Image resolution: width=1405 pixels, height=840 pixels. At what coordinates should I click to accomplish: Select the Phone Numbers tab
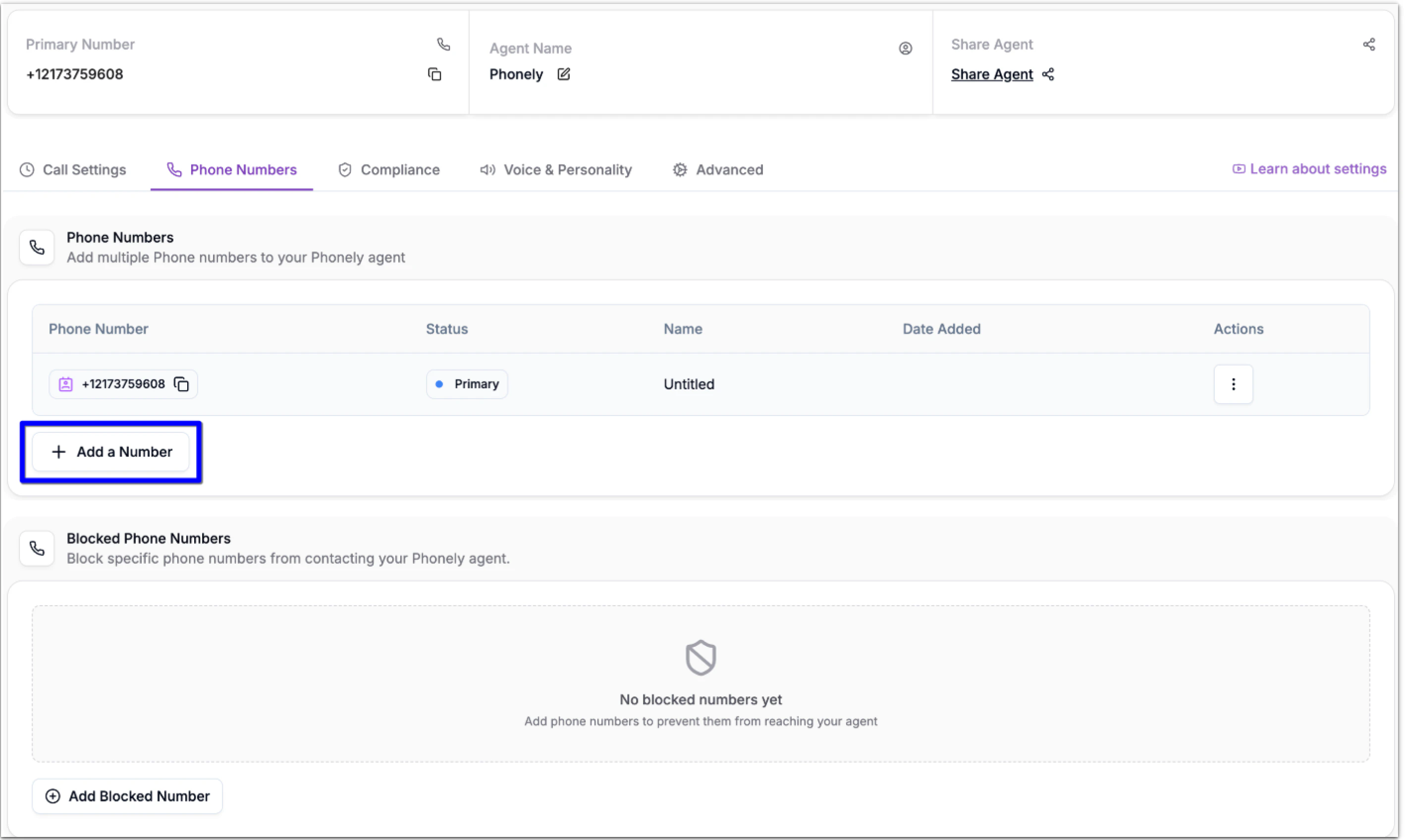coord(232,170)
